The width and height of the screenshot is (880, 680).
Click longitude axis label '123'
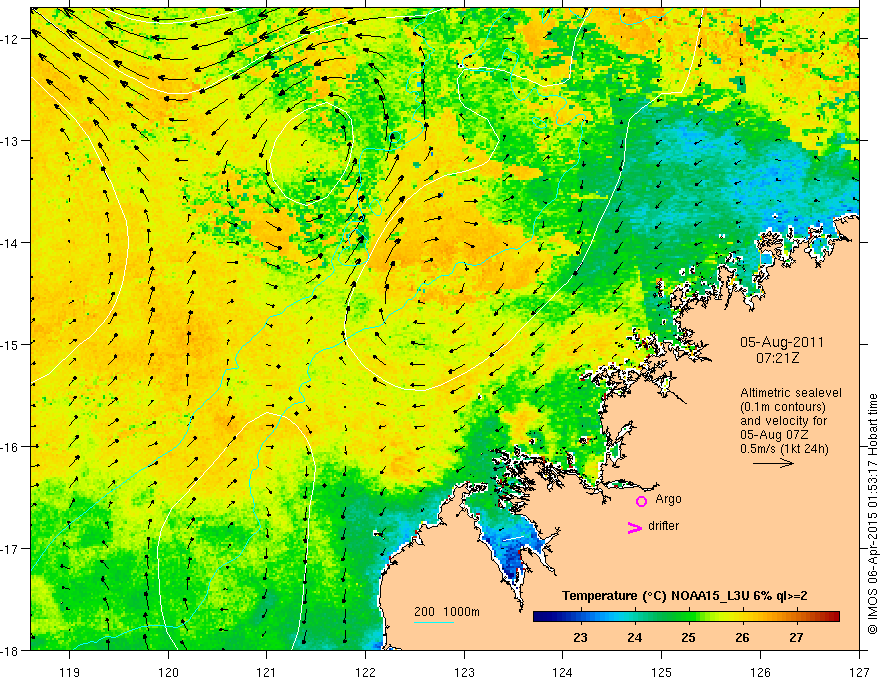tap(464, 672)
